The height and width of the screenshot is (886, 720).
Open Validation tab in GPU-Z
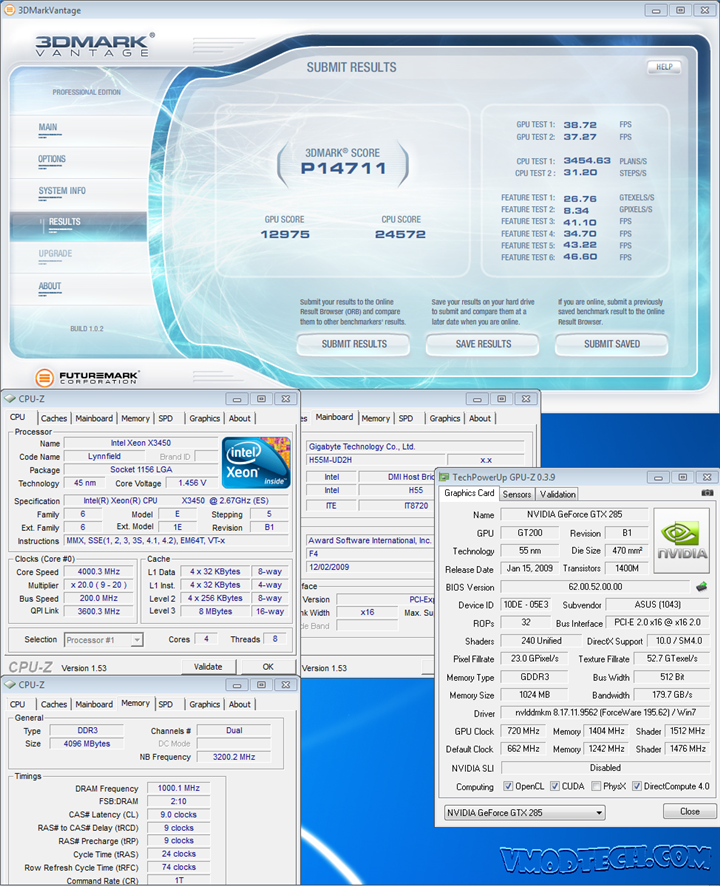pyautogui.click(x=558, y=494)
